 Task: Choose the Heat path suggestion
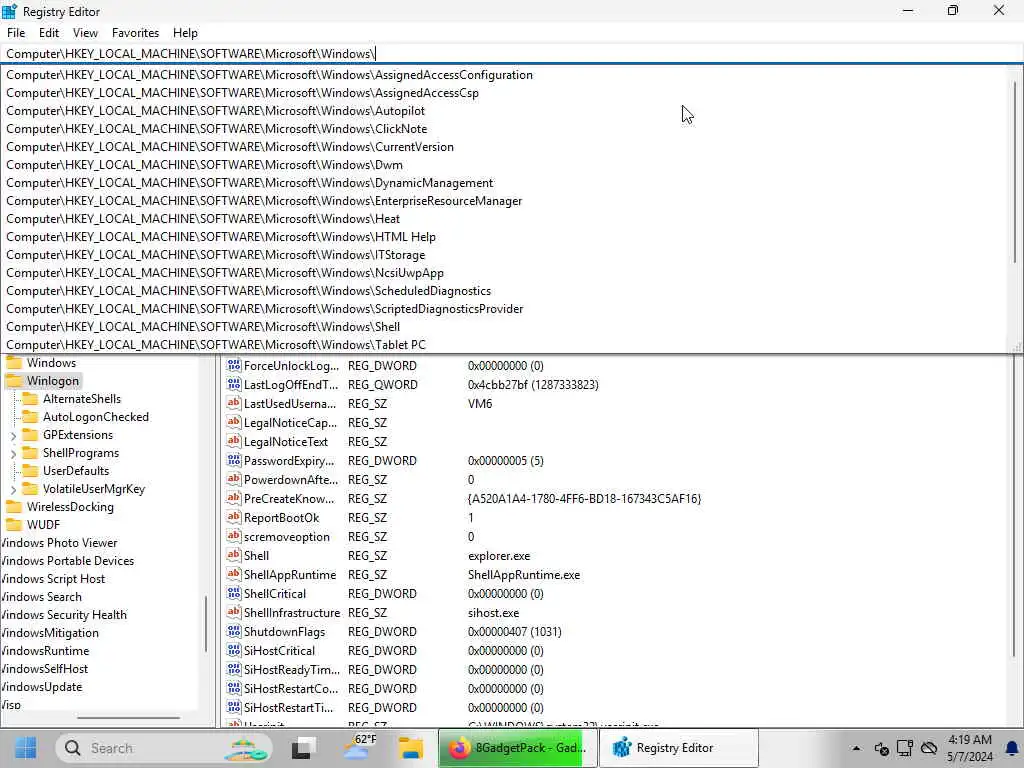point(202,219)
